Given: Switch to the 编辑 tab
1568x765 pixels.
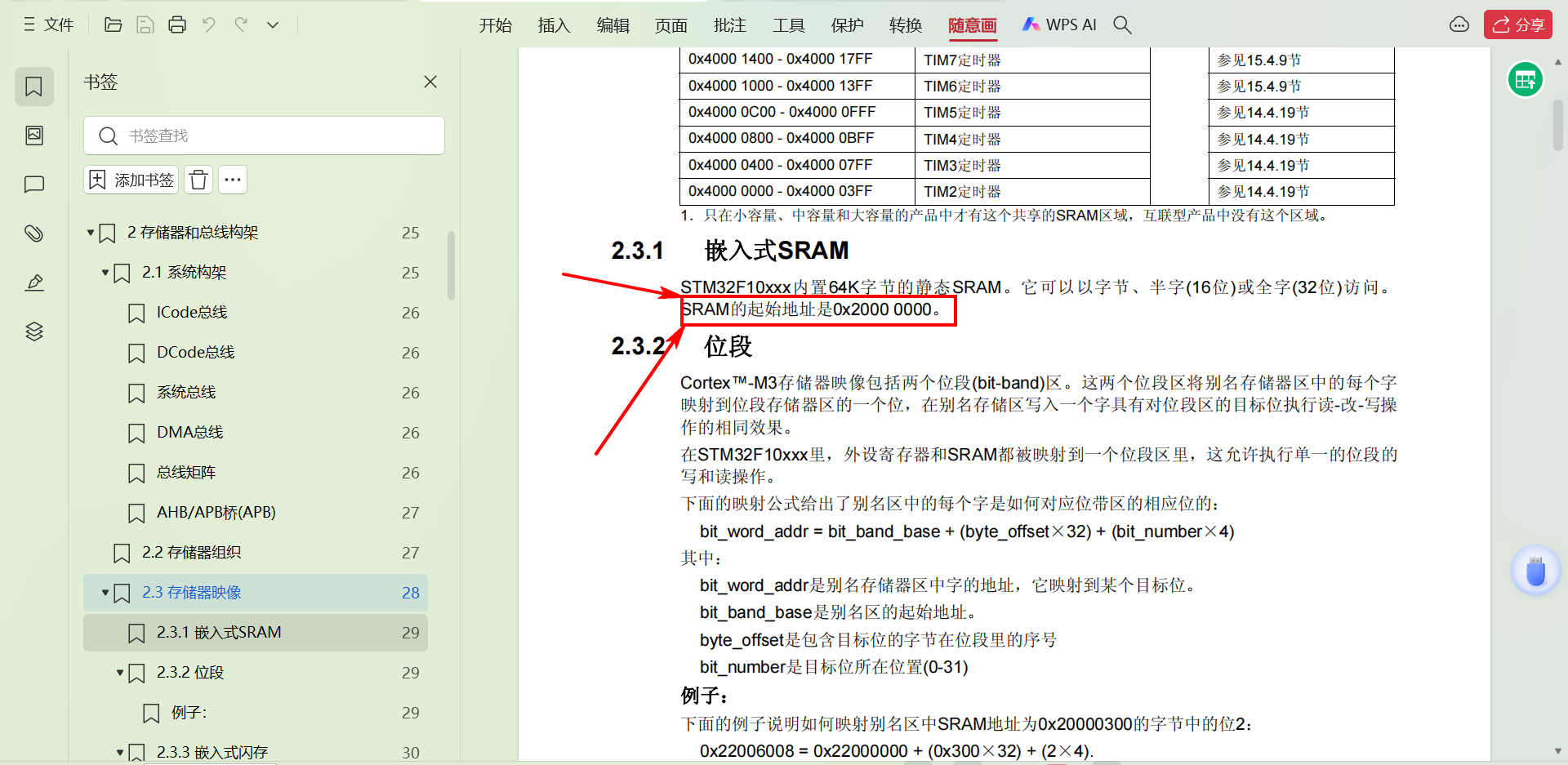Looking at the screenshot, I should [x=612, y=25].
